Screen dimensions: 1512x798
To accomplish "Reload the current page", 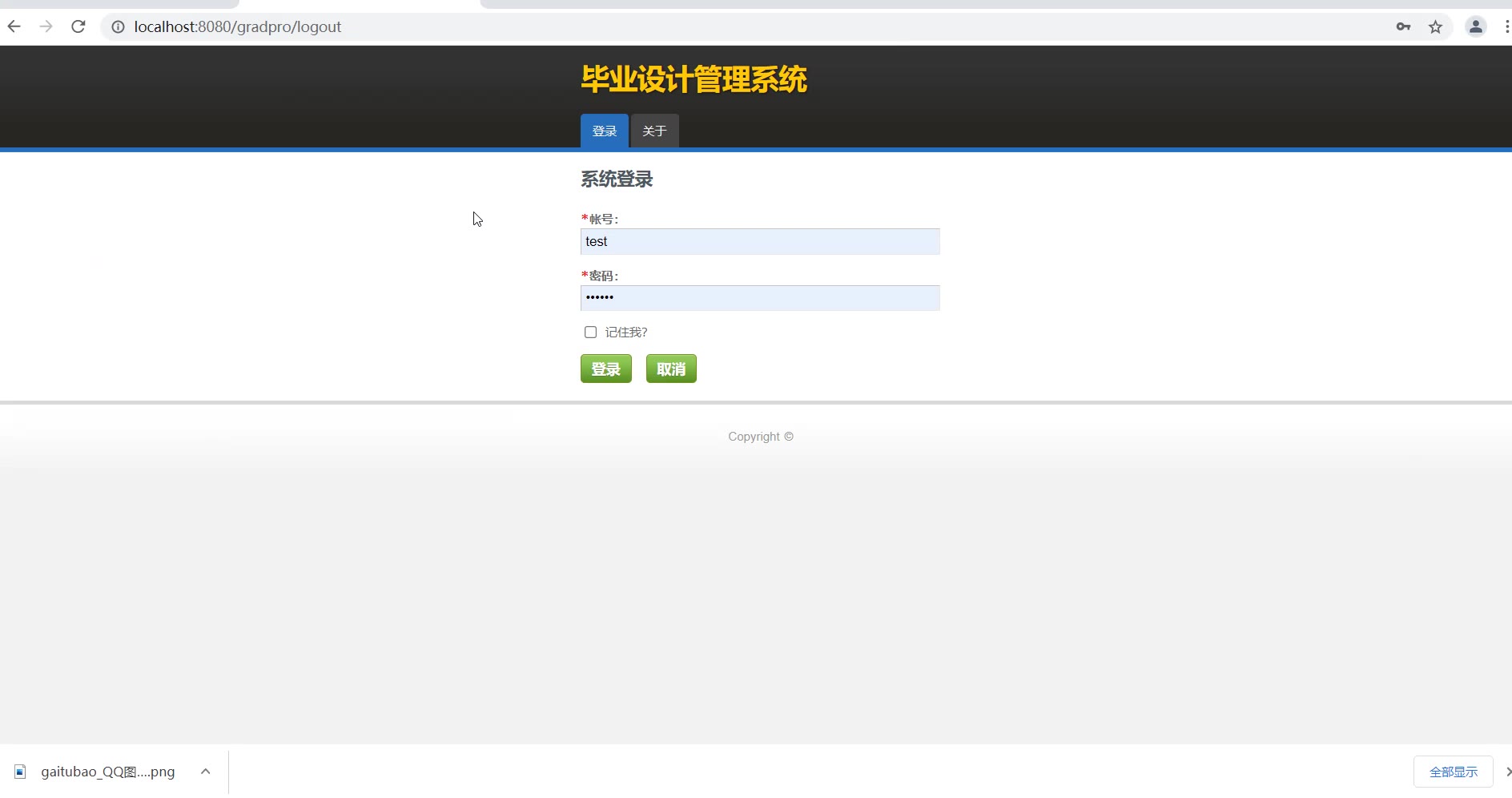I will pos(78,26).
